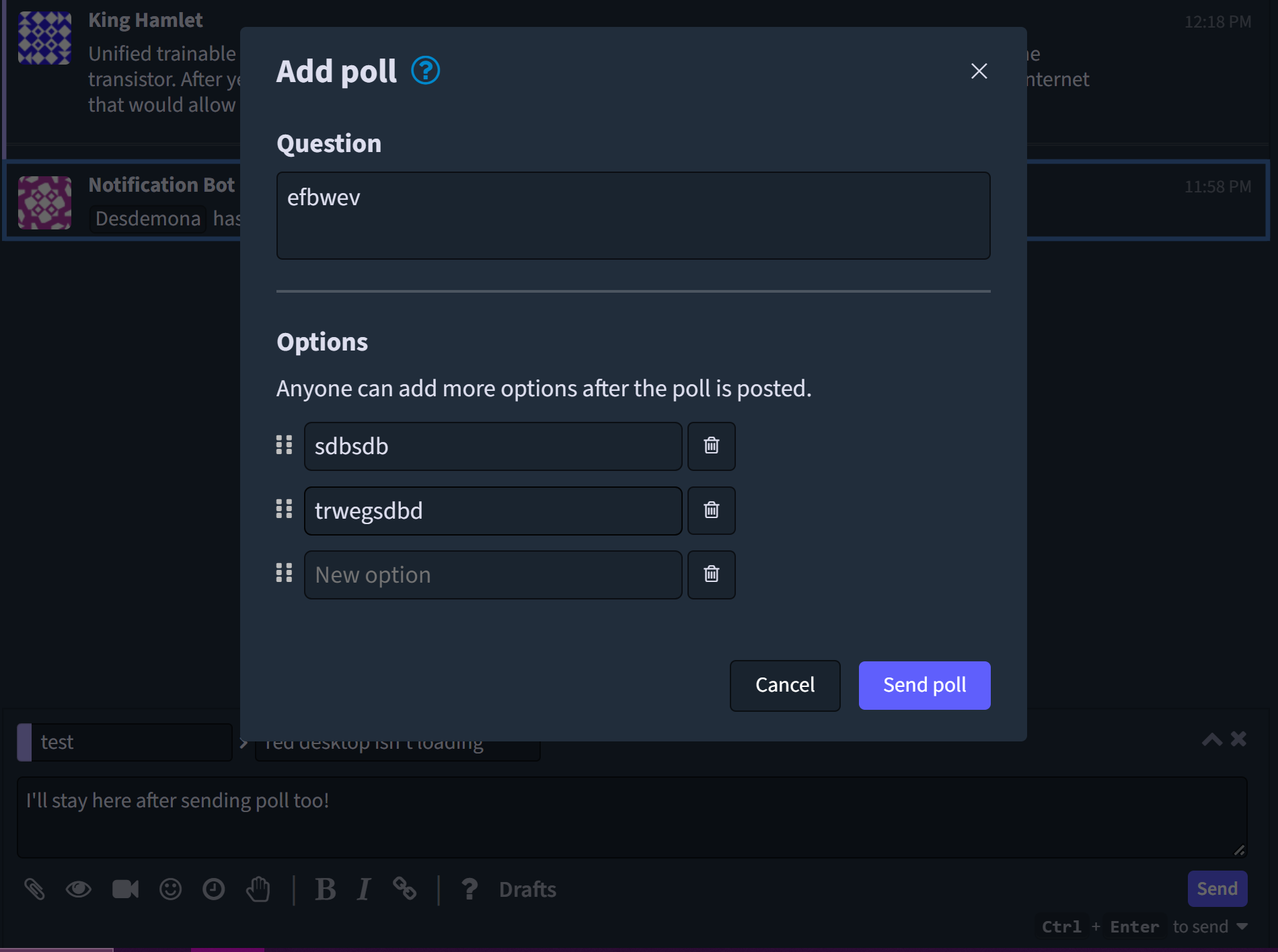Close the Add poll dialog
The width and height of the screenshot is (1278, 952).
pos(979,71)
